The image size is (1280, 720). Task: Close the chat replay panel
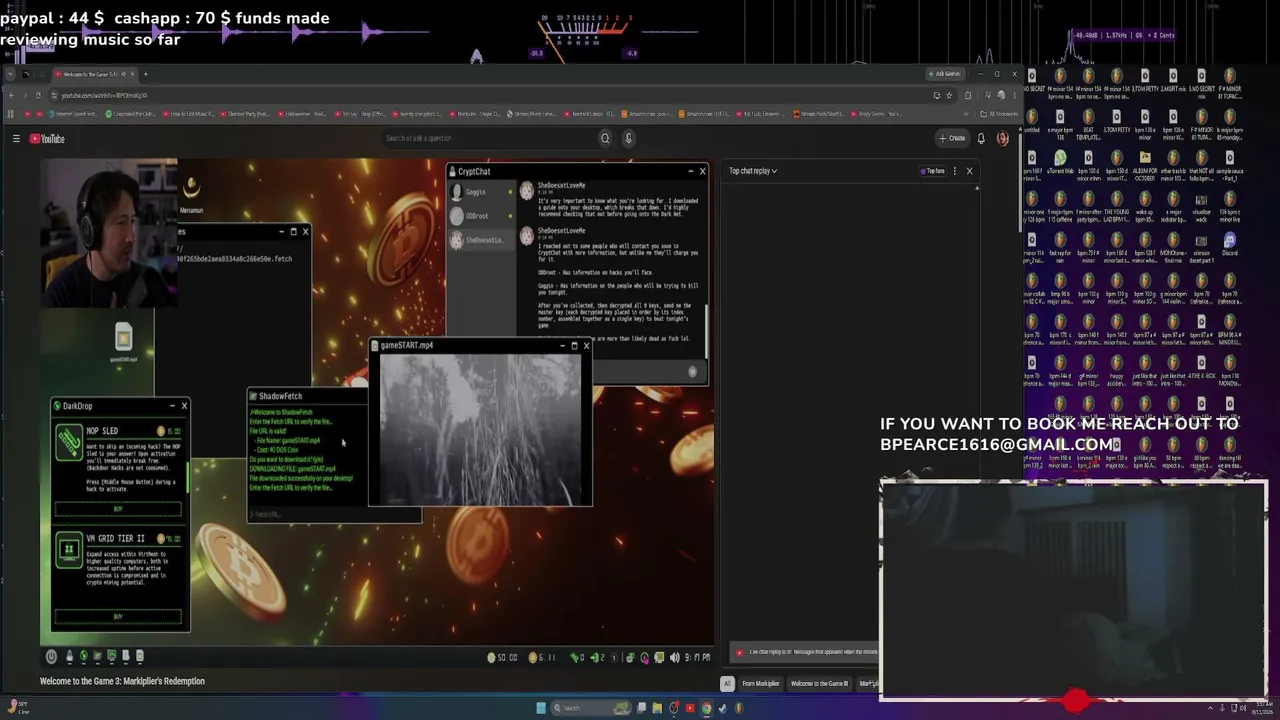[969, 171]
